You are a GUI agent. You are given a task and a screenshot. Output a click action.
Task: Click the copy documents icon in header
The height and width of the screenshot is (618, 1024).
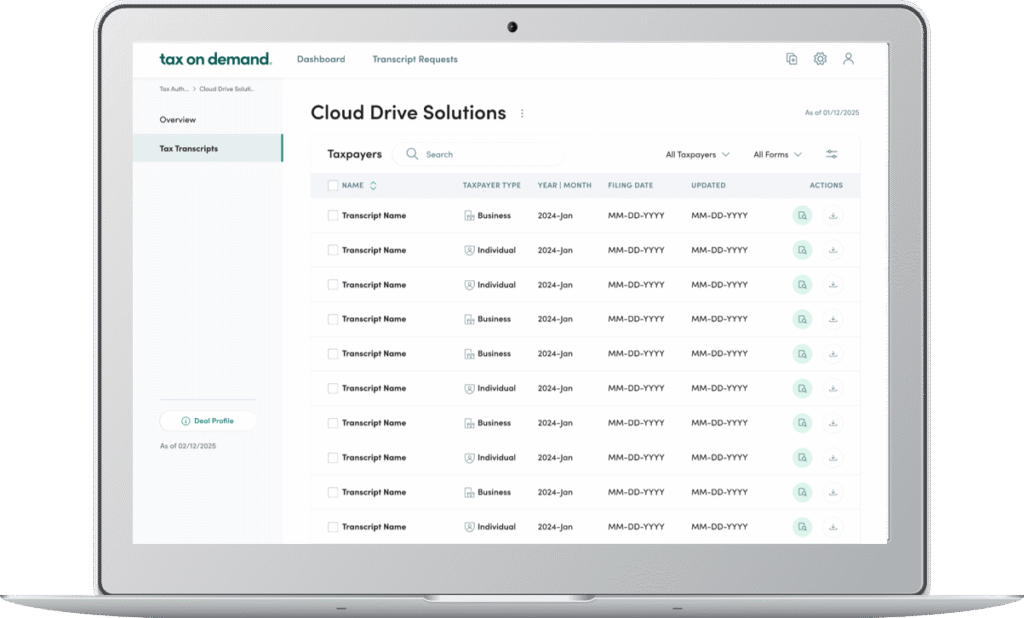[791, 59]
